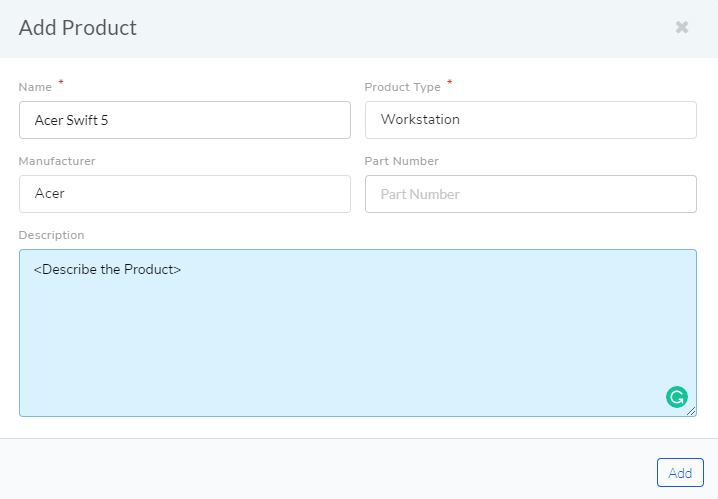Image resolution: width=718 pixels, height=499 pixels.
Task: Click the Add button
Action: point(680,472)
